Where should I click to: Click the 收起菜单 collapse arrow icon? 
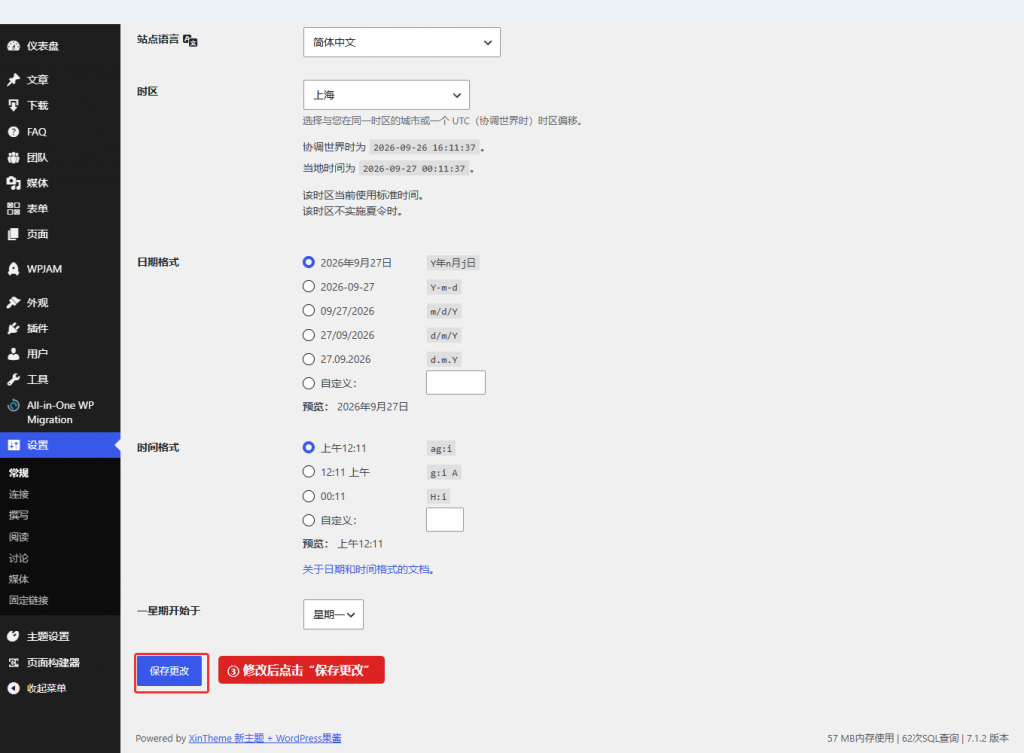tap(13, 688)
